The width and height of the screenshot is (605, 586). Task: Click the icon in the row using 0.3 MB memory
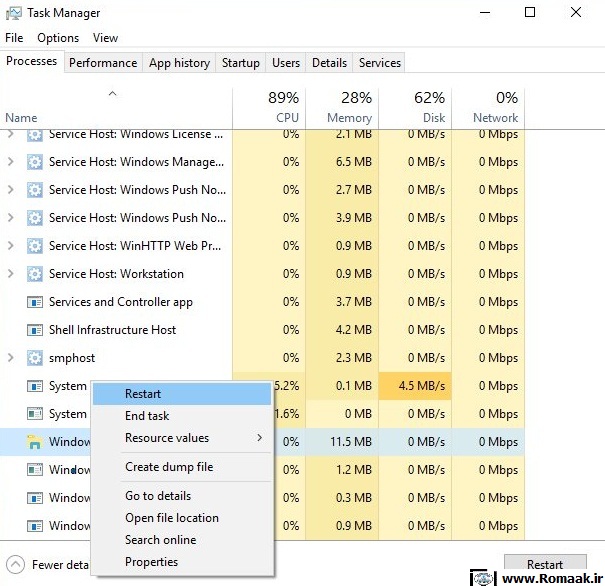point(35,498)
